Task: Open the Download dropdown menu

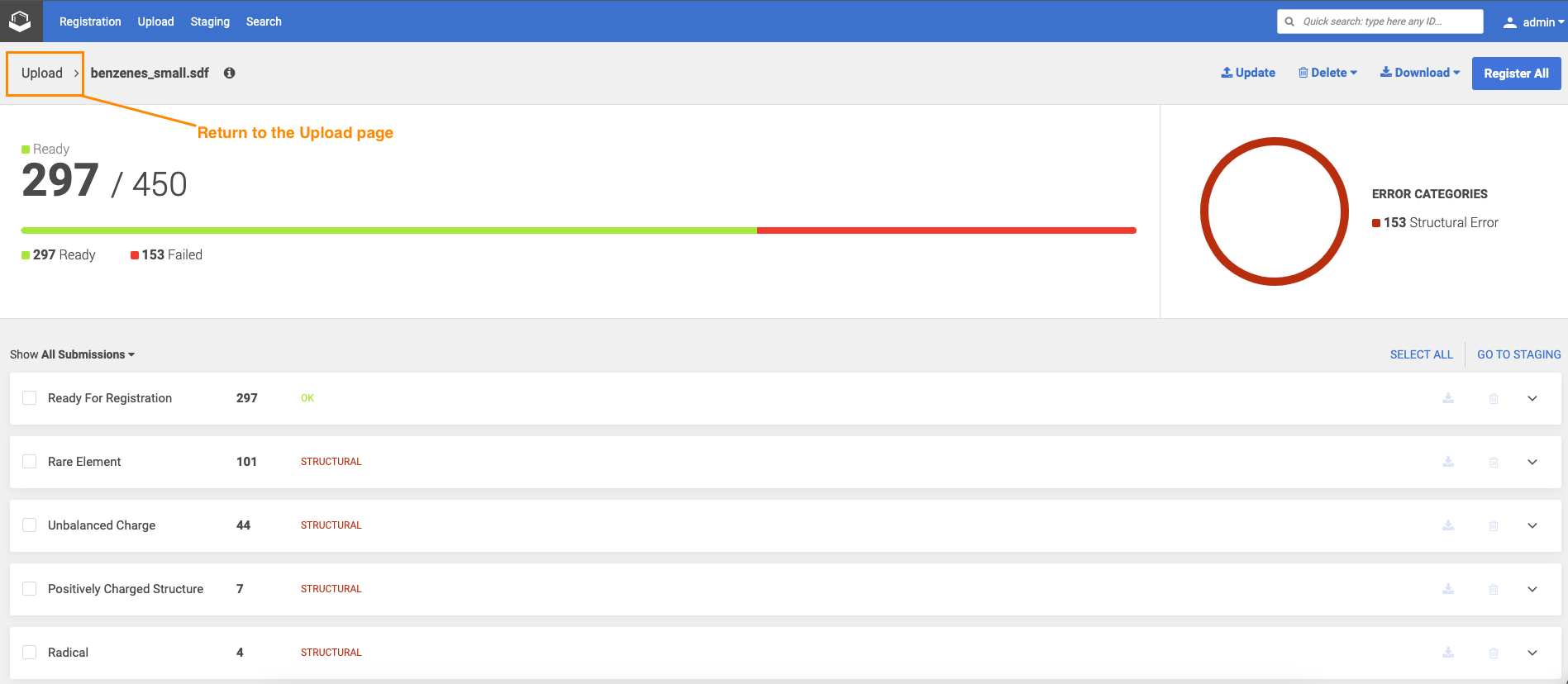Action: [1420, 73]
